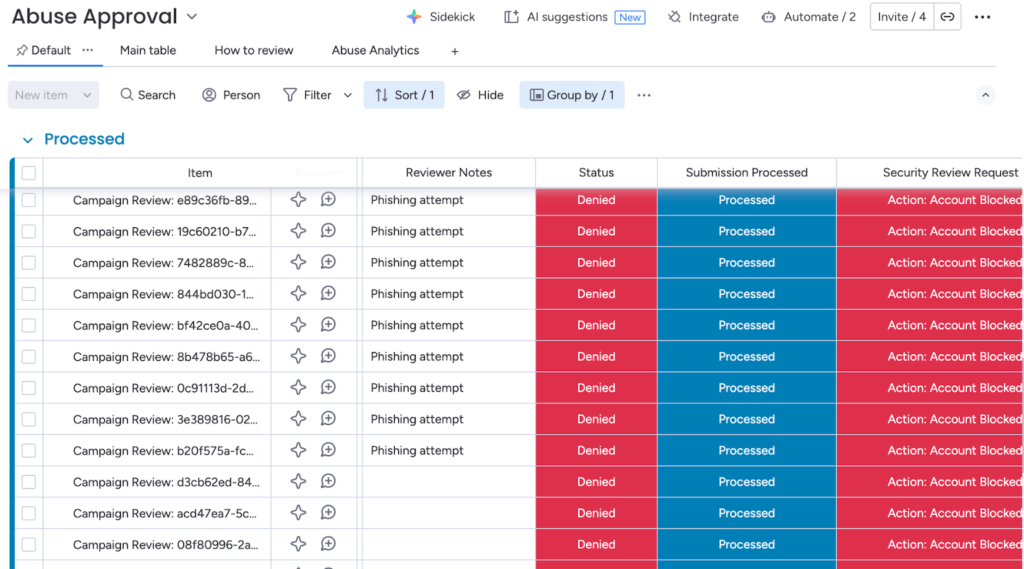Select checkbox for Campaign Review d3cb62ed

[29, 482]
